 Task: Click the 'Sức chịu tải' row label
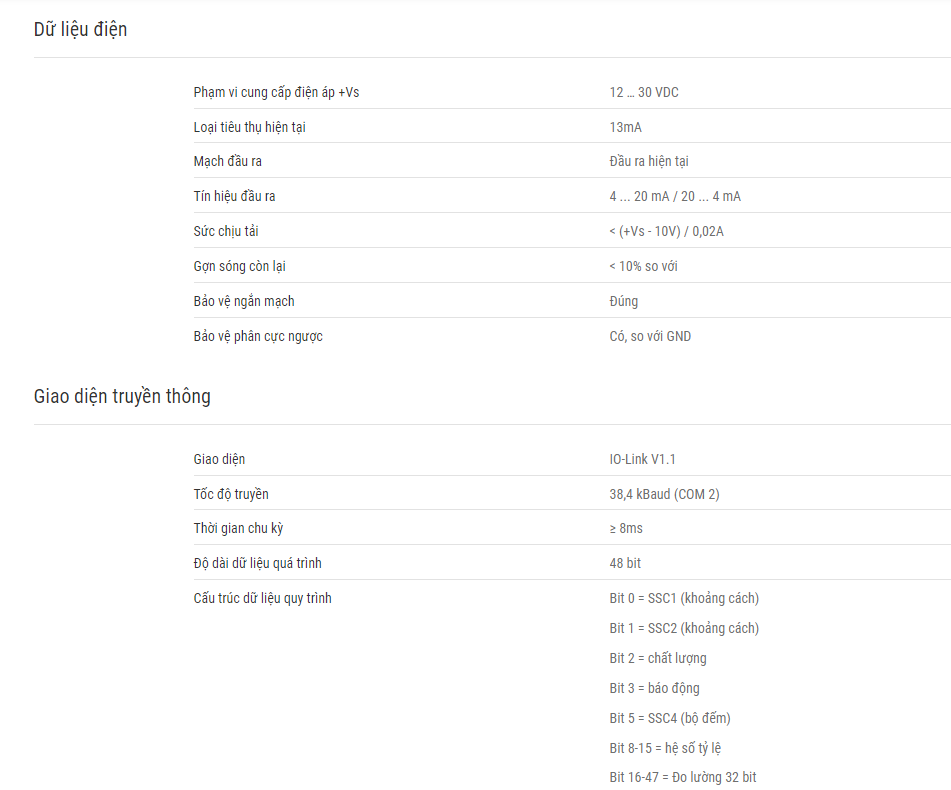click(226, 231)
